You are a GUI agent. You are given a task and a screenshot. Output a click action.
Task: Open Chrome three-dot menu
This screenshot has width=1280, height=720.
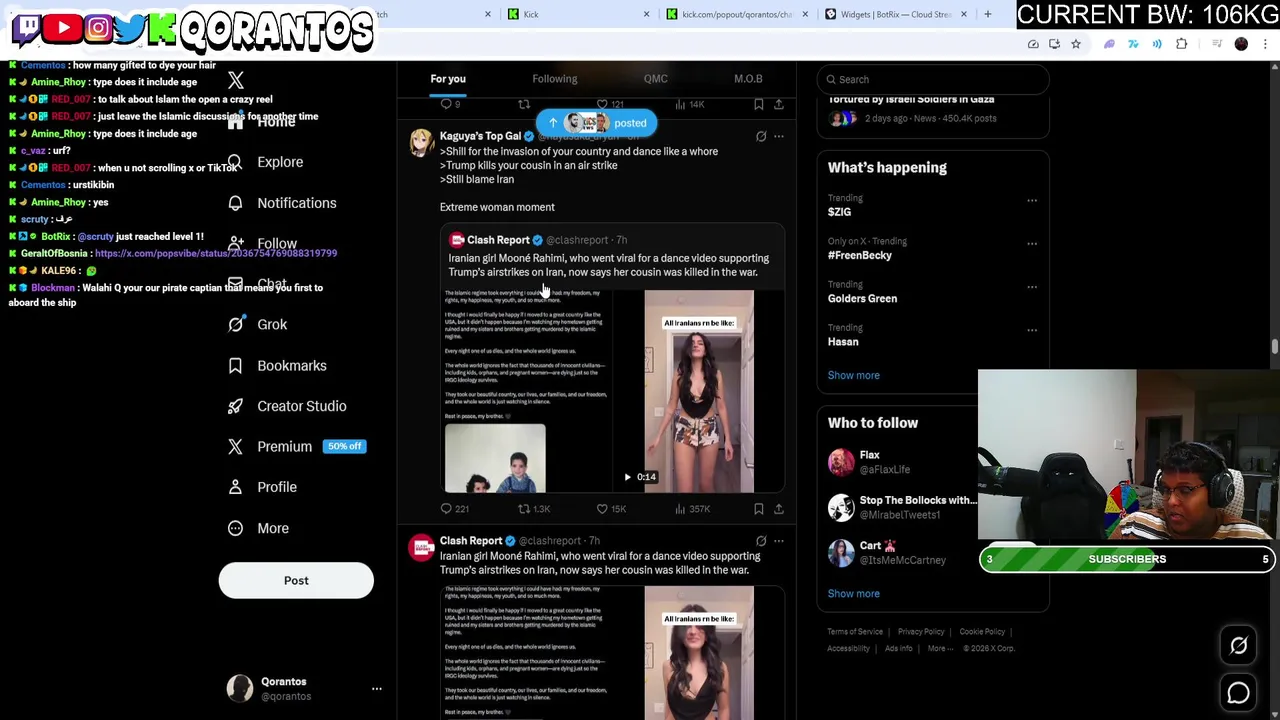coord(1266,44)
